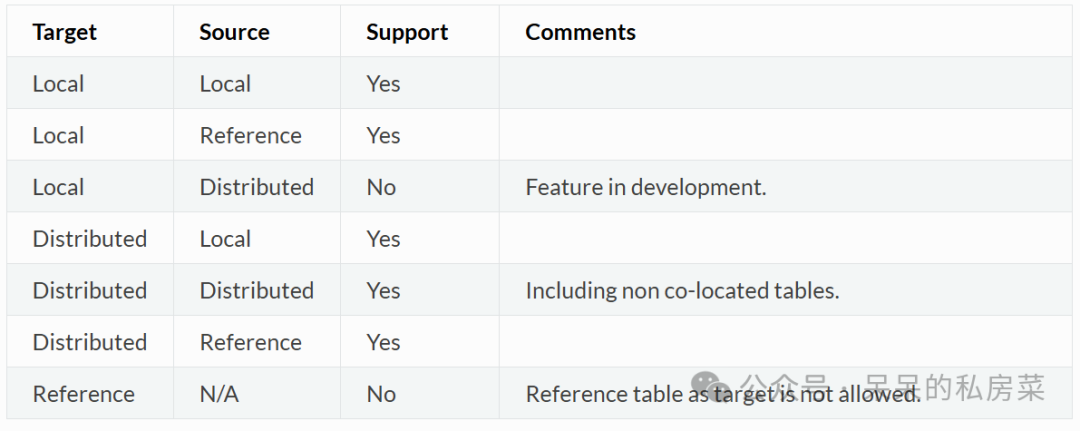This screenshot has width=1080, height=431.
Task: Click the Reference cell in the Target column
Action: coord(83,394)
